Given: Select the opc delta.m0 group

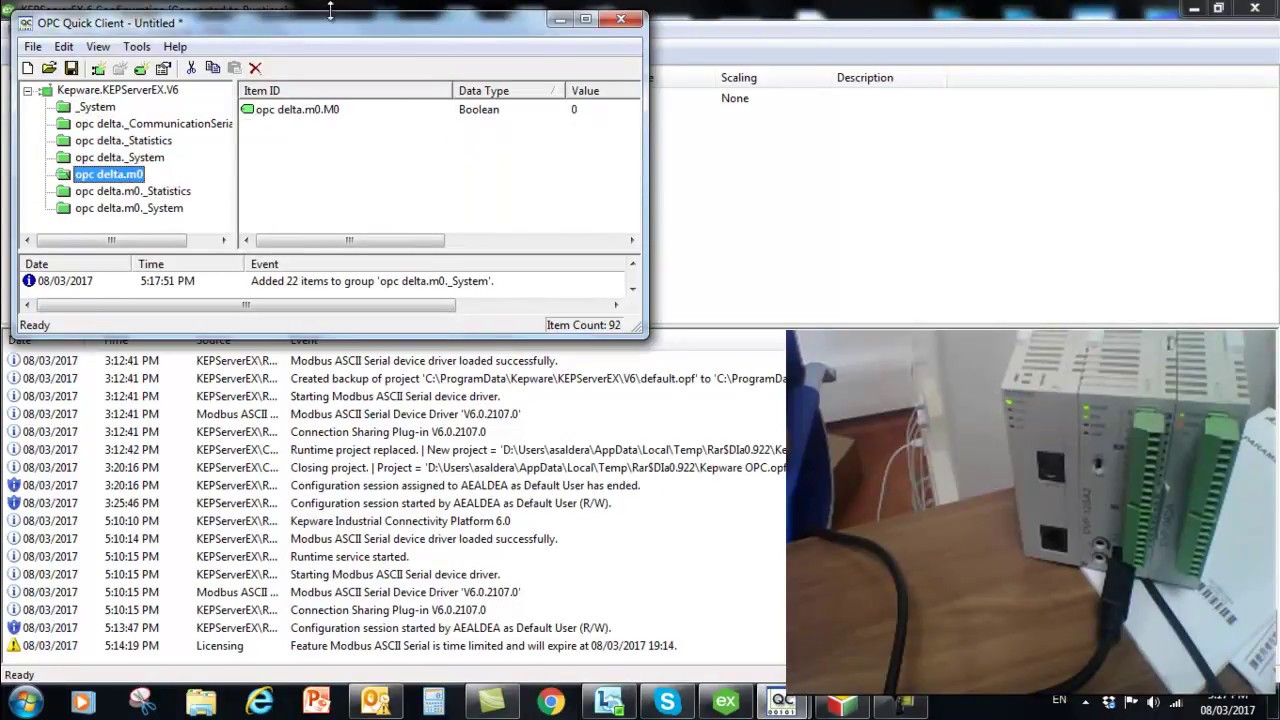Looking at the screenshot, I should point(109,174).
